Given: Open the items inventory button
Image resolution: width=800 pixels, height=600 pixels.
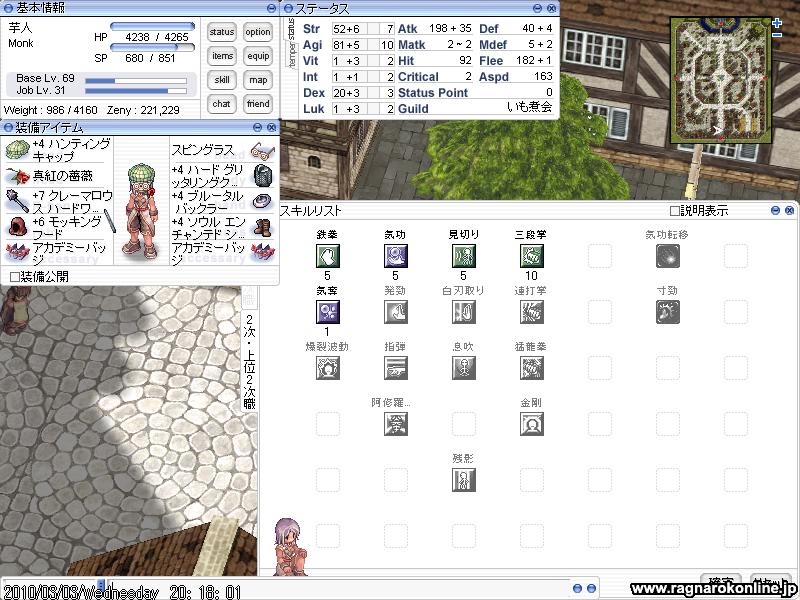Looking at the screenshot, I should point(221,56).
